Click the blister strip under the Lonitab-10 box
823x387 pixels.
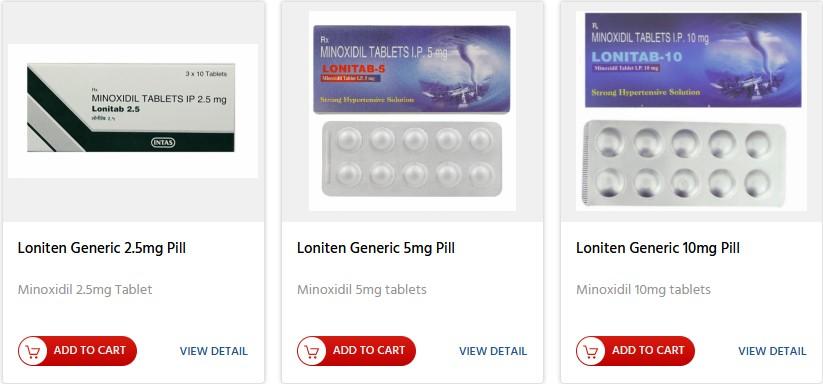click(684, 163)
